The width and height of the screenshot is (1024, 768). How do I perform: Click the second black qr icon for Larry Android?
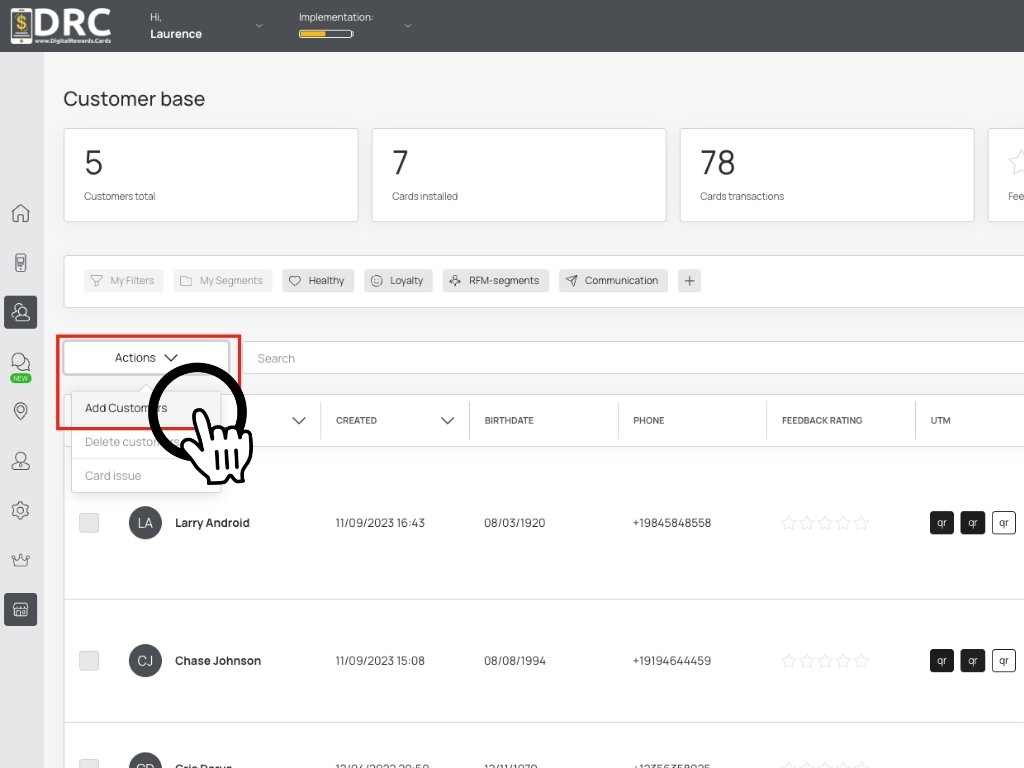972,522
